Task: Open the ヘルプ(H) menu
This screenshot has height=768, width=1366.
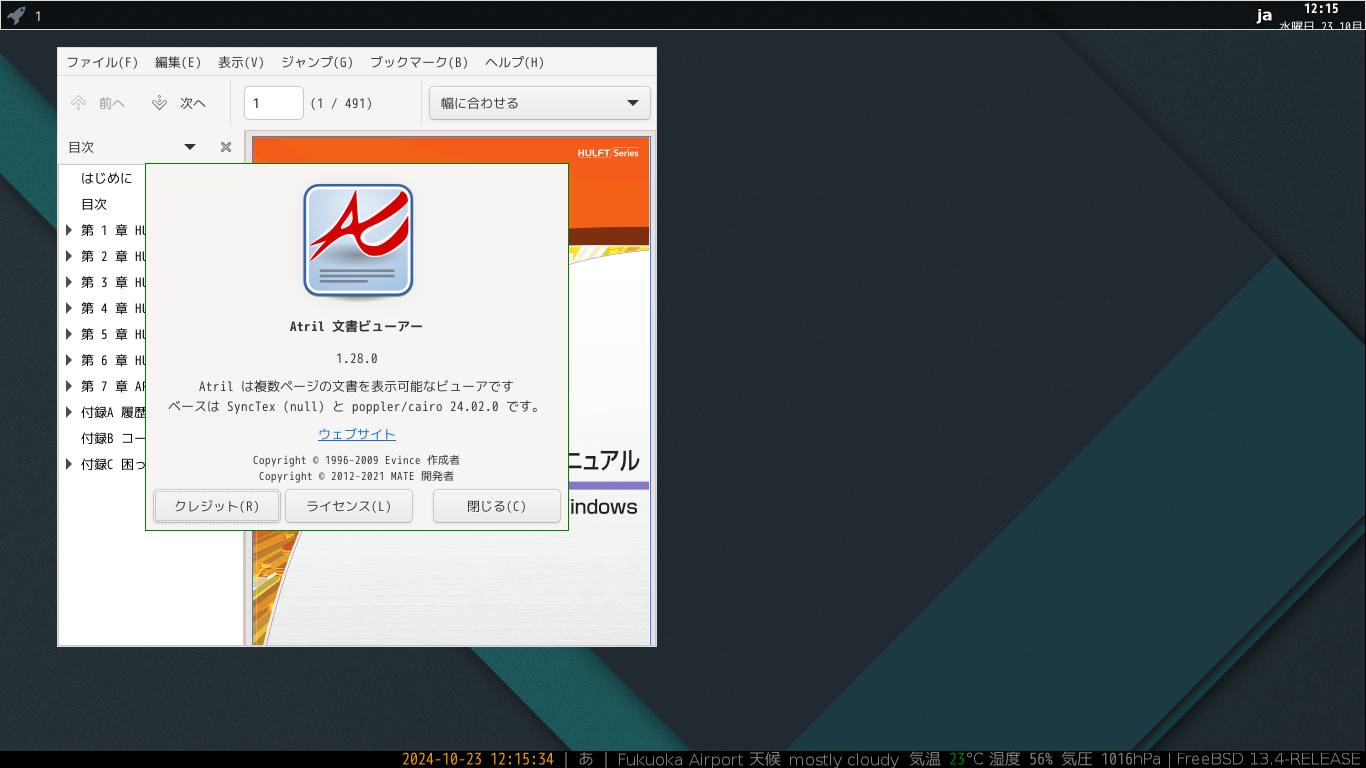Action: pos(514,62)
